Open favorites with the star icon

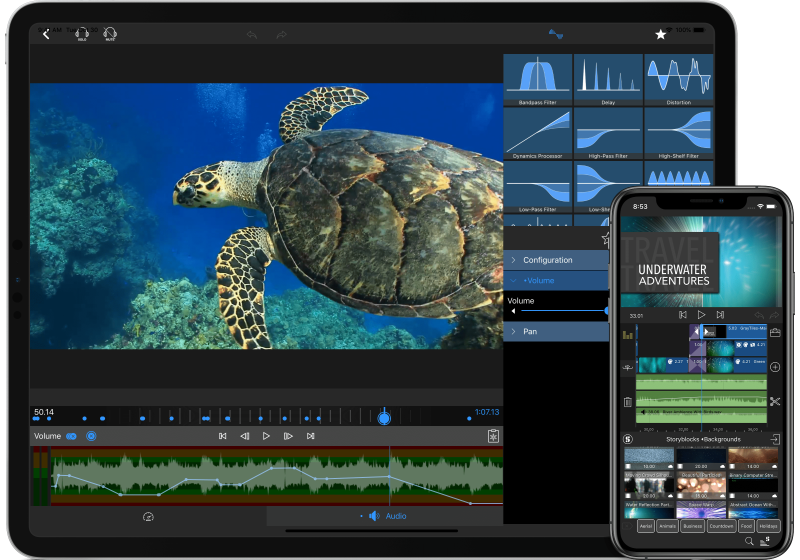coord(660,34)
